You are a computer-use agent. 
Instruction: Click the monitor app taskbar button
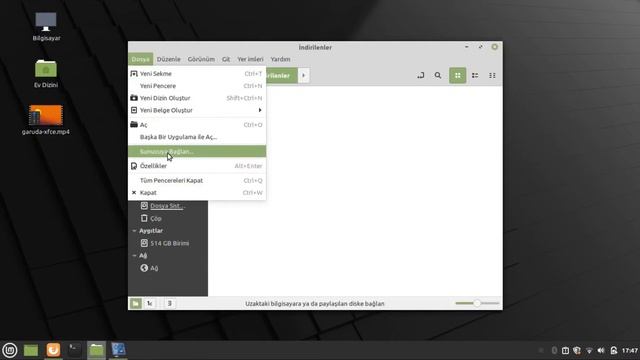tap(118, 350)
